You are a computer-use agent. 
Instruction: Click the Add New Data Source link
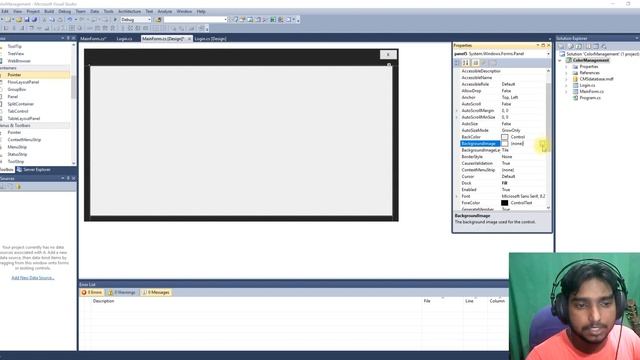click(33, 278)
